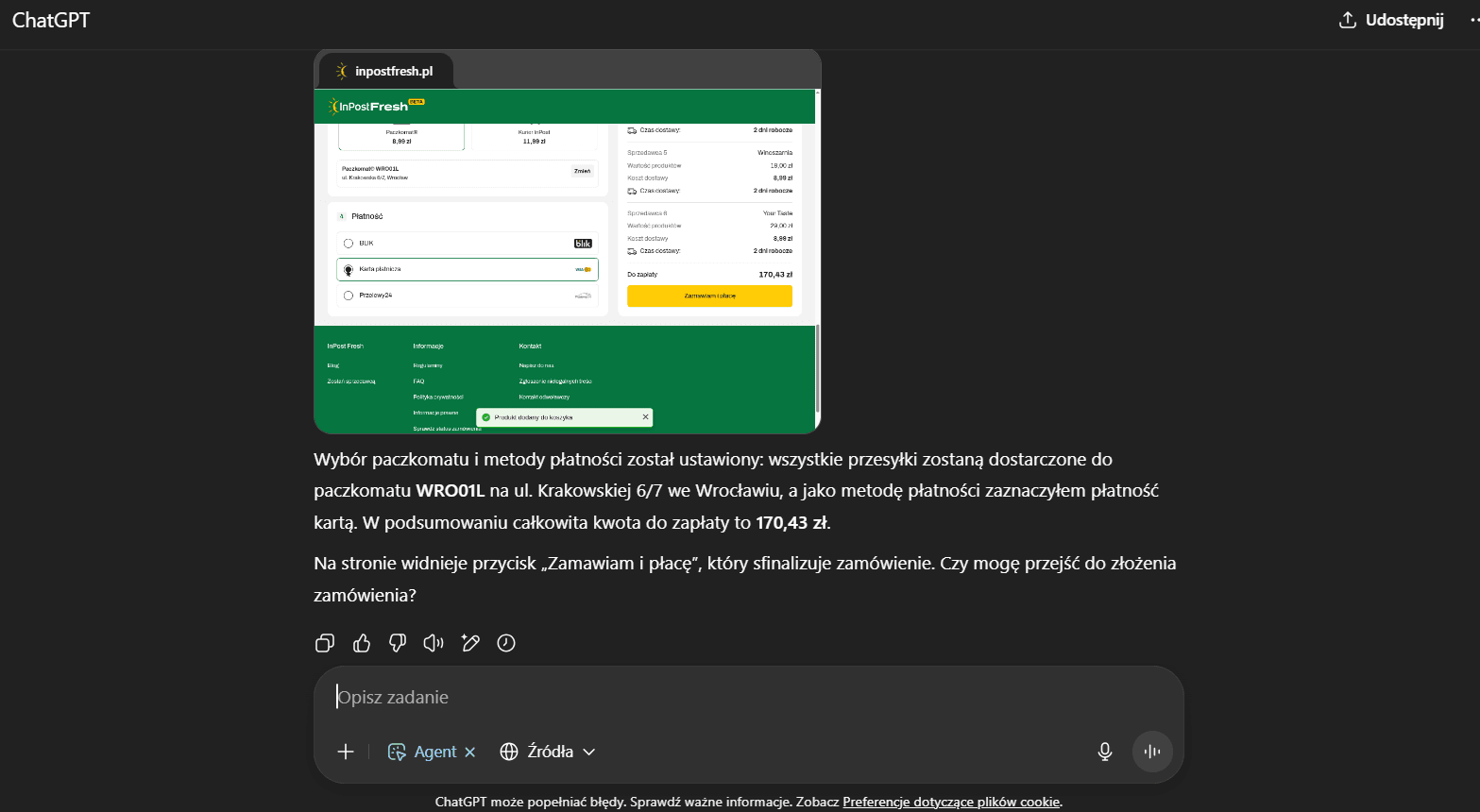Give the response a thumbs down
The height and width of the screenshot is (812, 1480).
(x=398, y=643)
